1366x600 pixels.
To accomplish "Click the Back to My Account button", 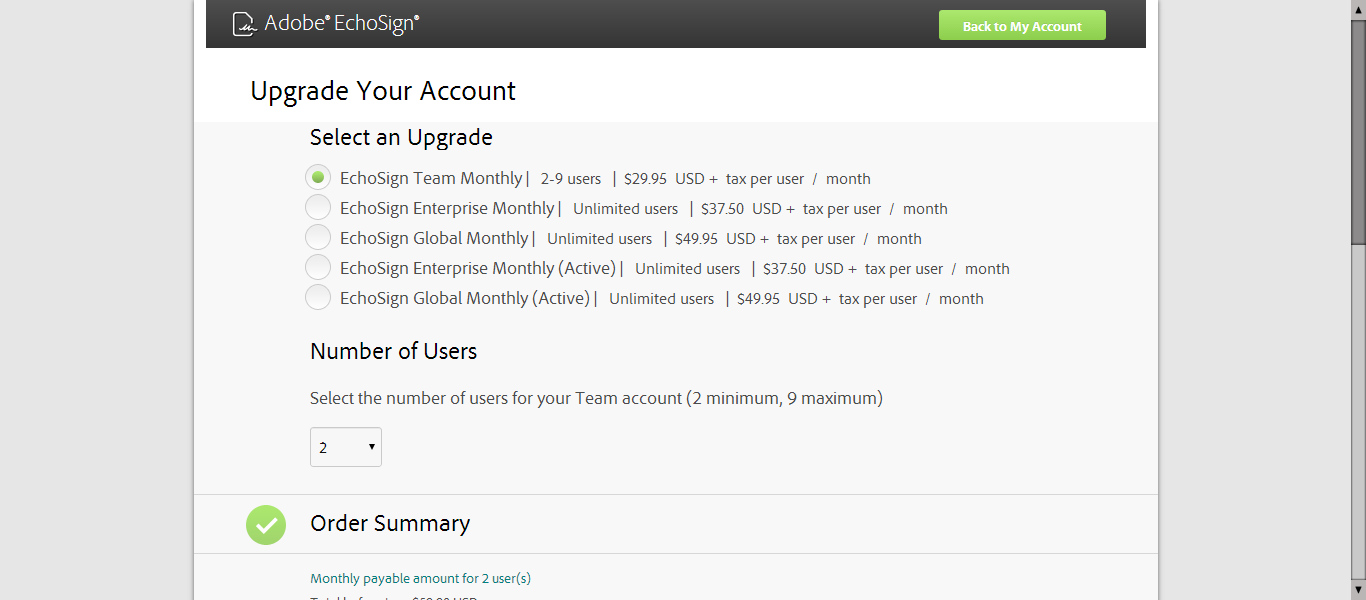I will [1022, 26].
